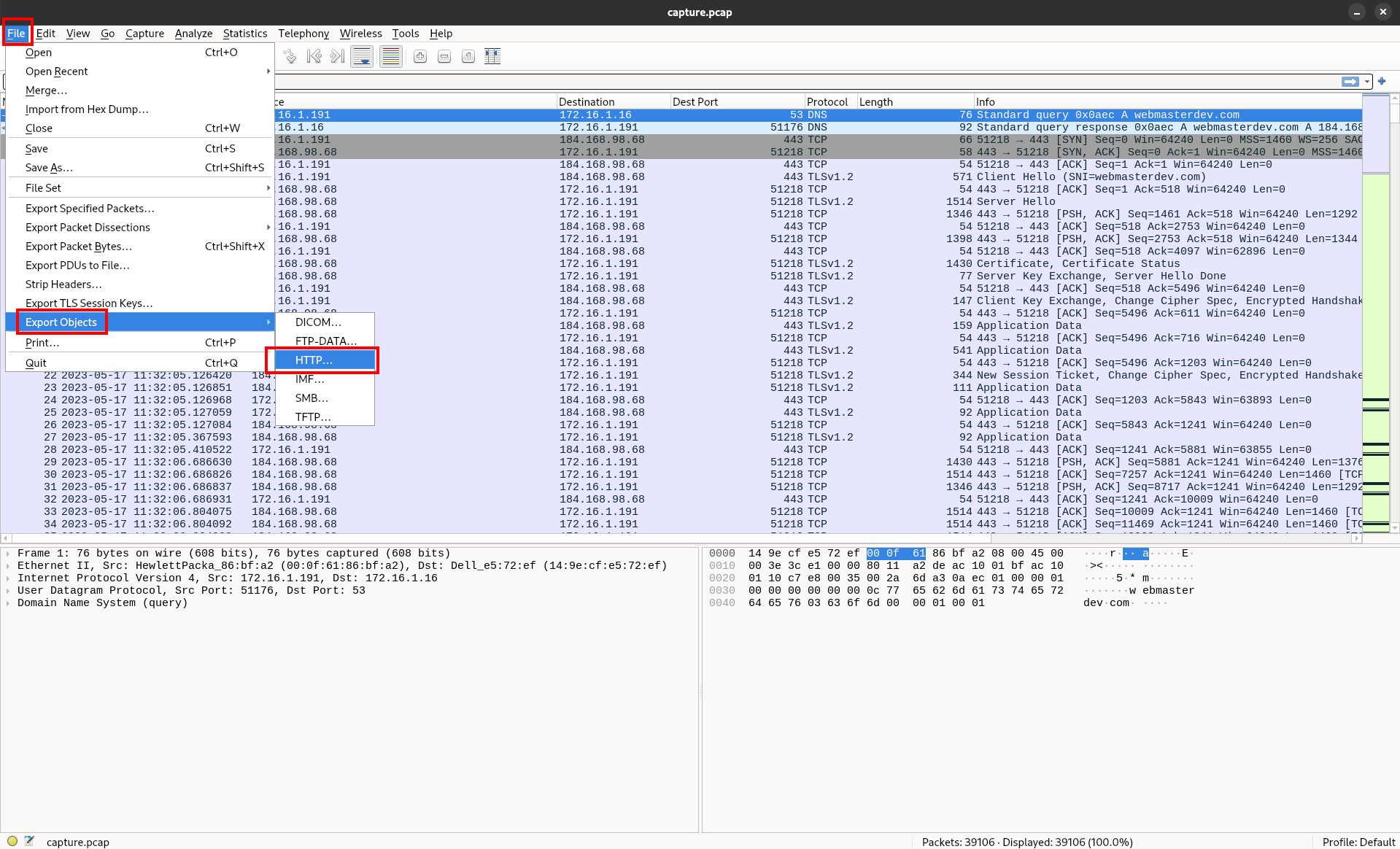Expand the Ethernet II details row
Image resolution: width=1400 pixels, height=849 pixels.
pyautogui.click(x=8, y=566)
